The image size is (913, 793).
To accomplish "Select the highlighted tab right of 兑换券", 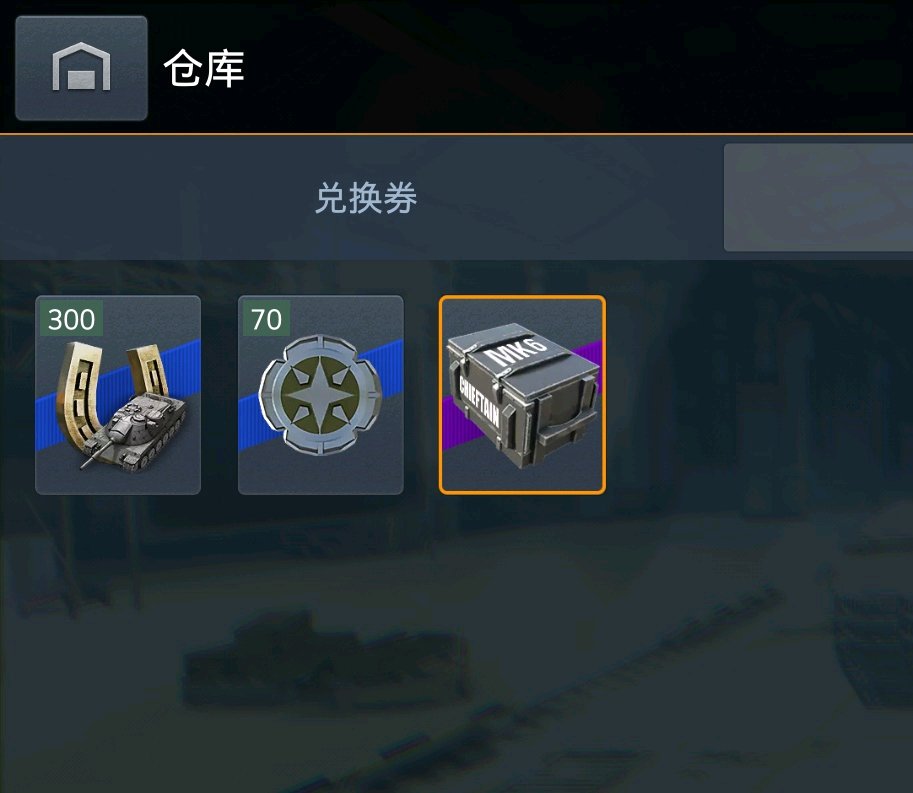I will pos(818,198).
